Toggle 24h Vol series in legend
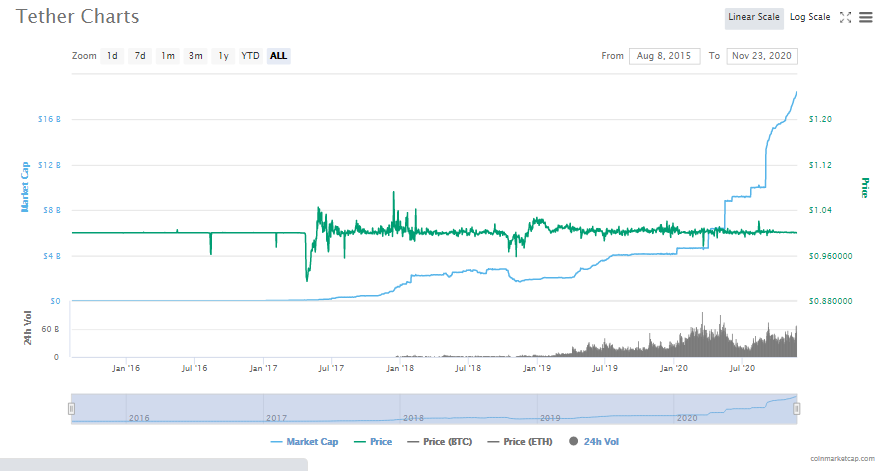Screen dimensions: 893x471 click(594, 442)
